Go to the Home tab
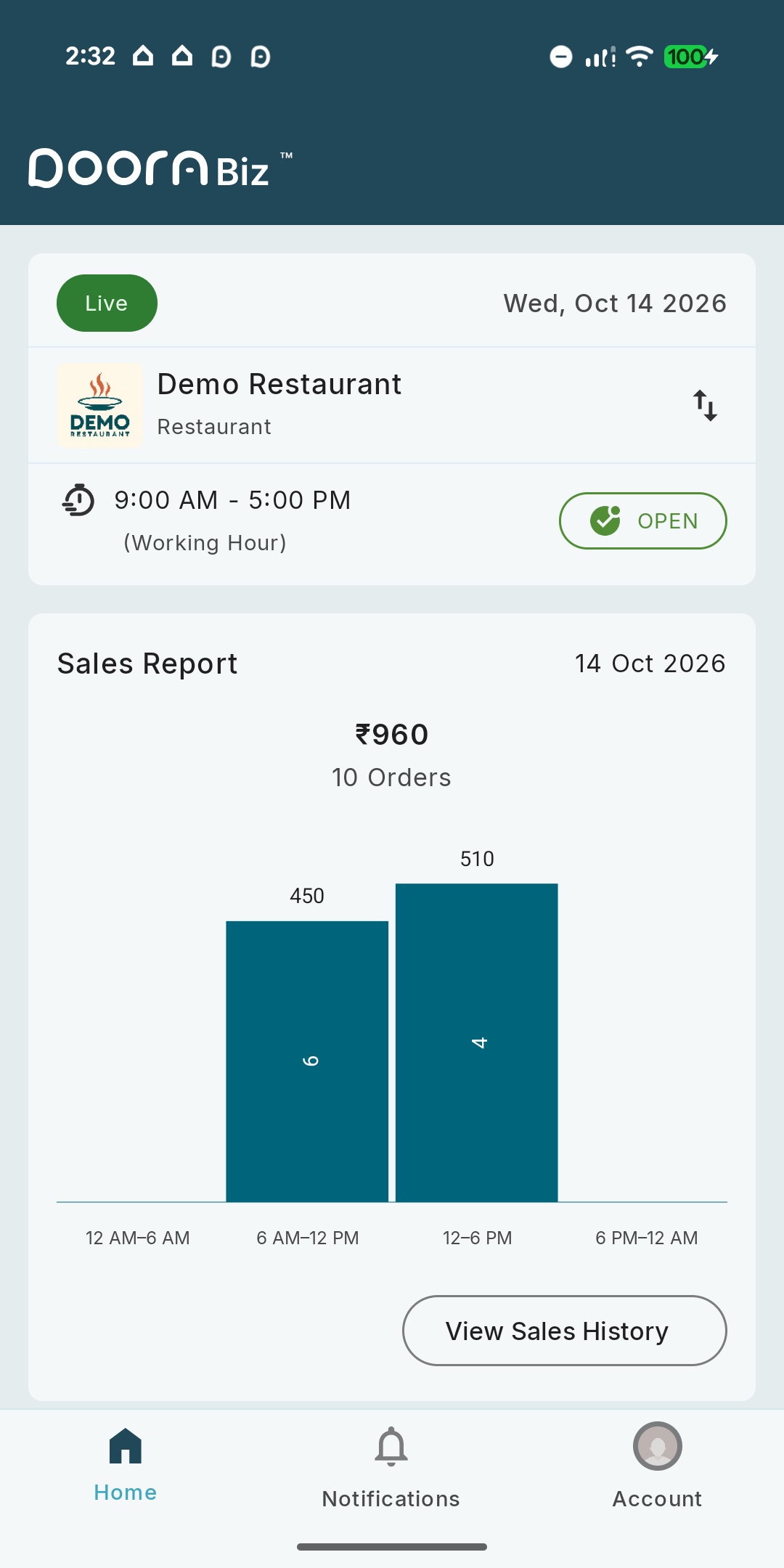This screenshot has height=1568, width=784. [126, 1465]
